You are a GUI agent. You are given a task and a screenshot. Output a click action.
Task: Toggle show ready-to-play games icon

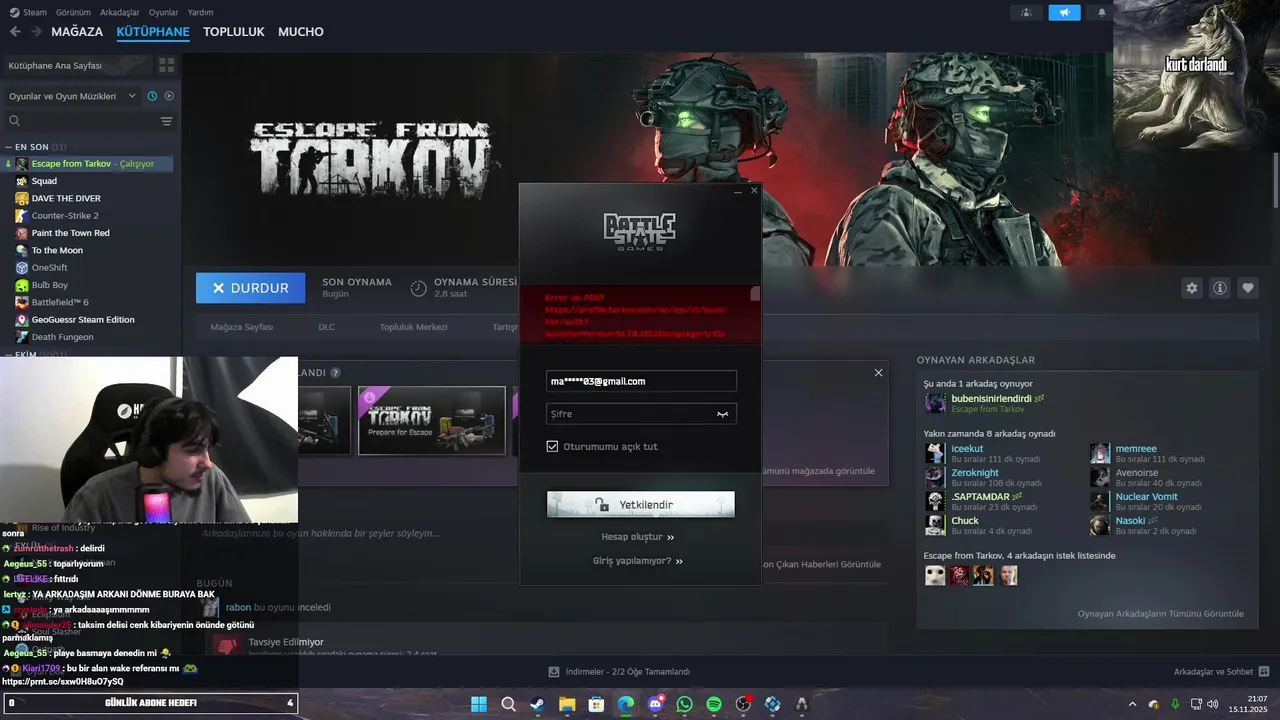pos(169,96)
